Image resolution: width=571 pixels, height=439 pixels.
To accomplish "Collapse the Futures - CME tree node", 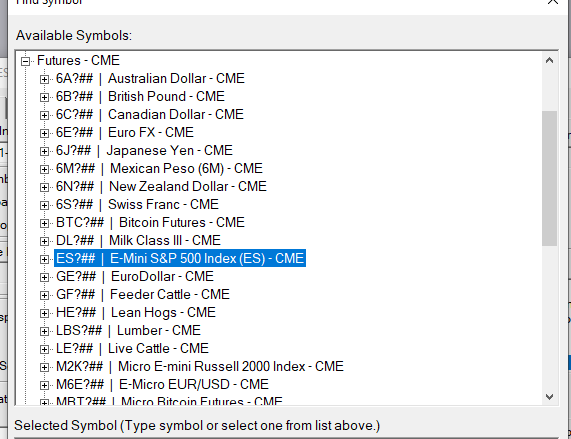I will [x=25, y=61].
